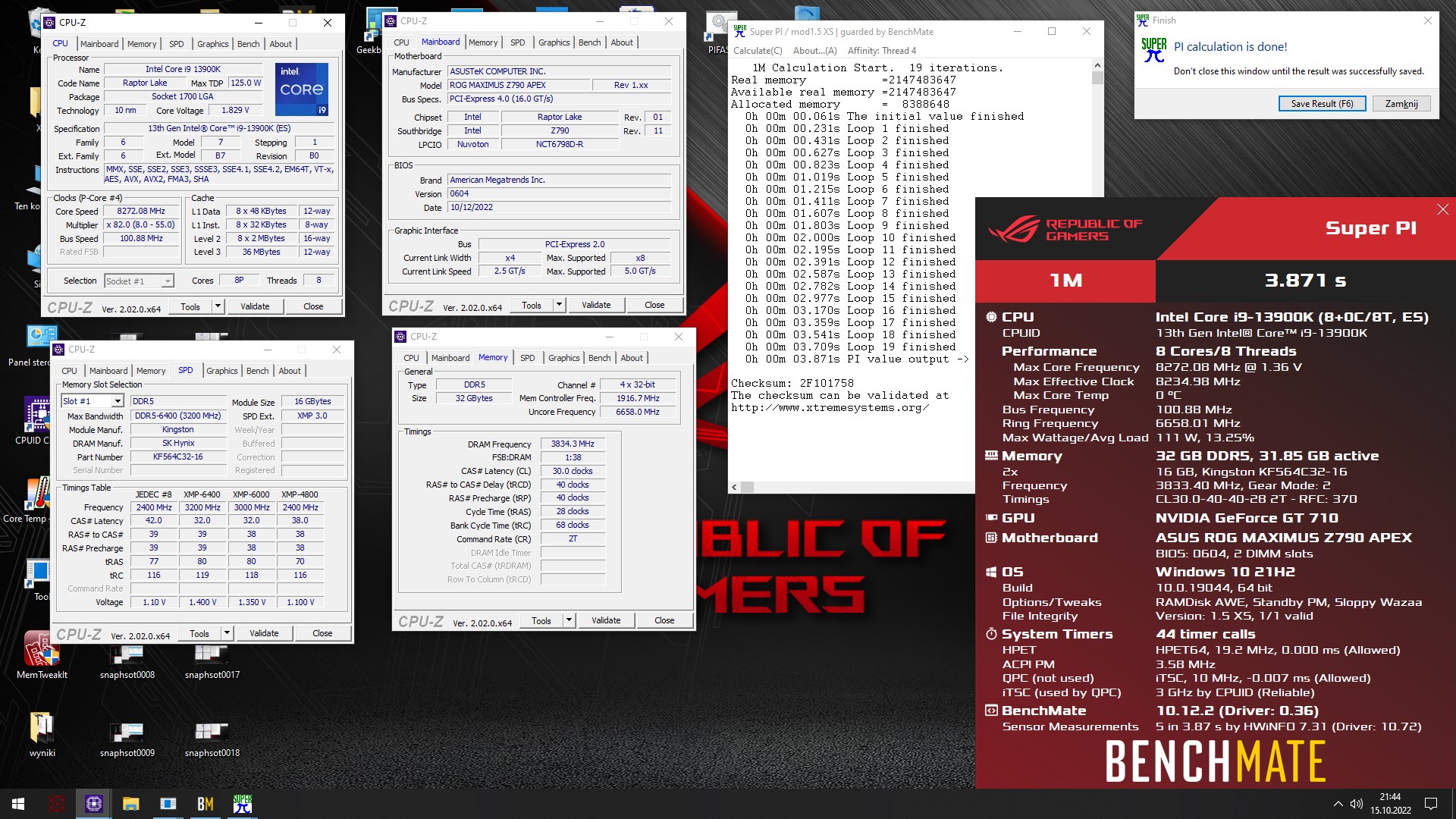Open the About...(A) menu in Super PI
Image resolution: width=1456 pixels, height=819 pixels.
[x=814, y=51]
